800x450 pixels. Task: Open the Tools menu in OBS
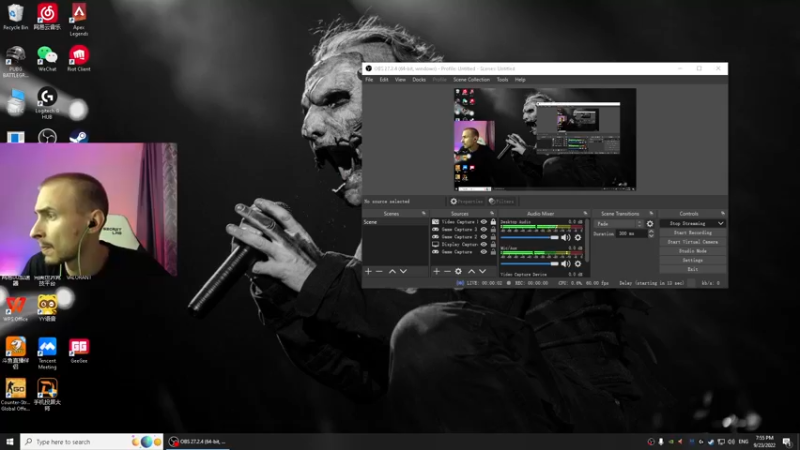click(x=503, y=80)
